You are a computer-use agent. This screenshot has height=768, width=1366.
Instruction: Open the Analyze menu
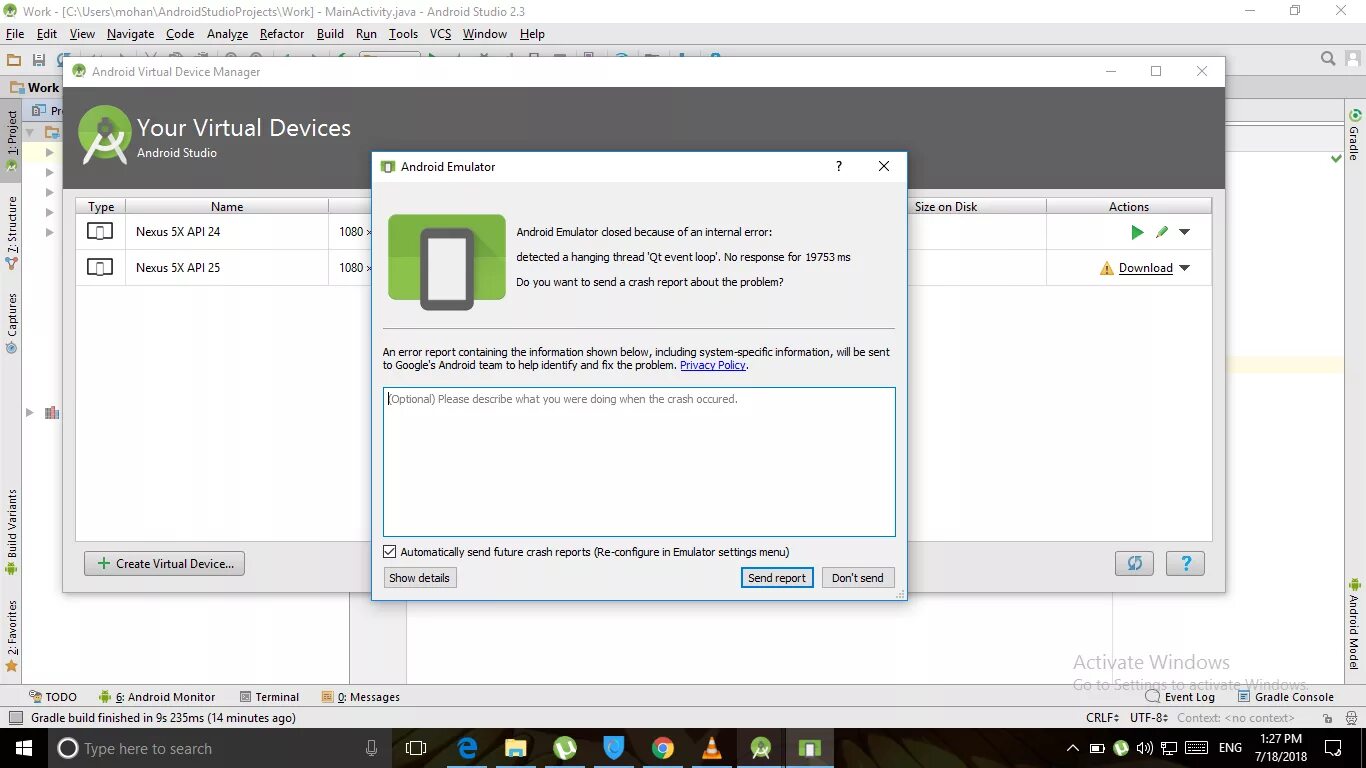pos(227,34)
